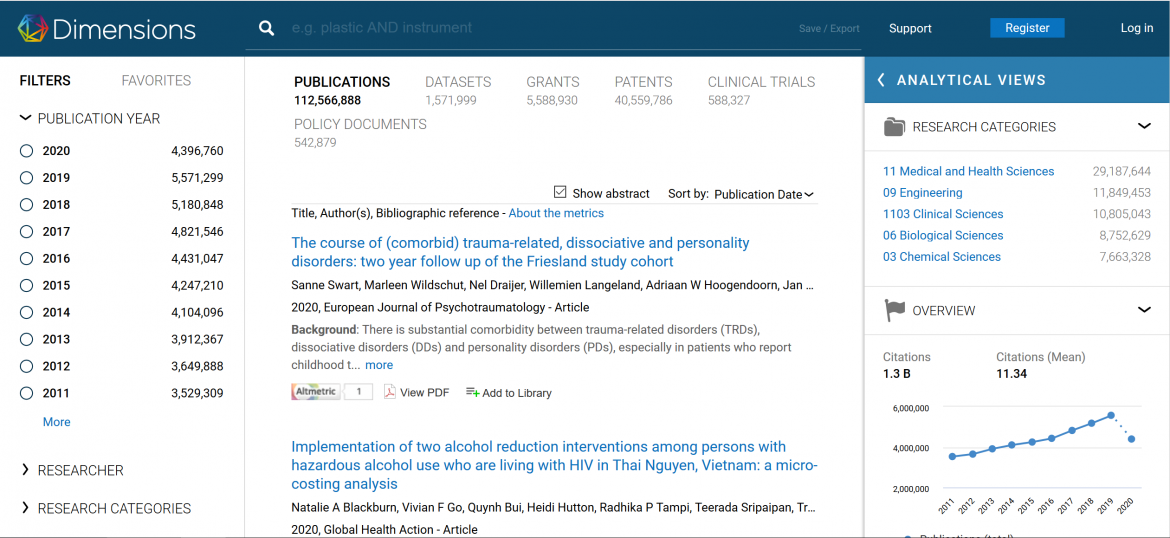
Task: Click the 2019 data point on chart
Action: click(1110, 415)
